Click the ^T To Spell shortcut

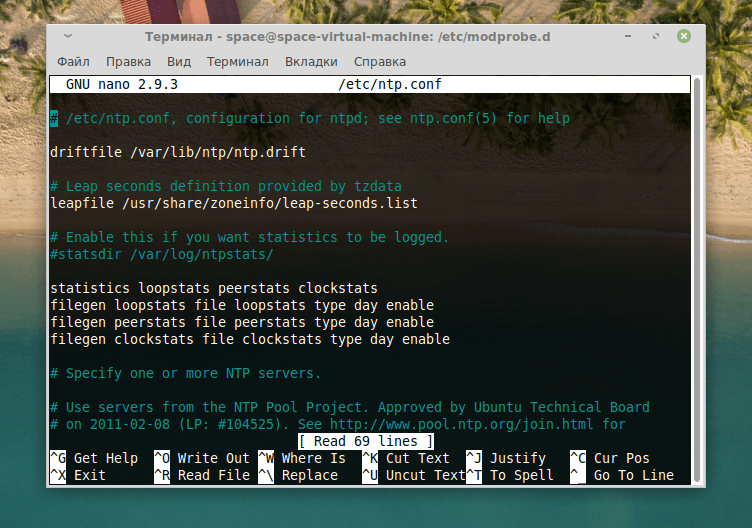coord(510,475)
